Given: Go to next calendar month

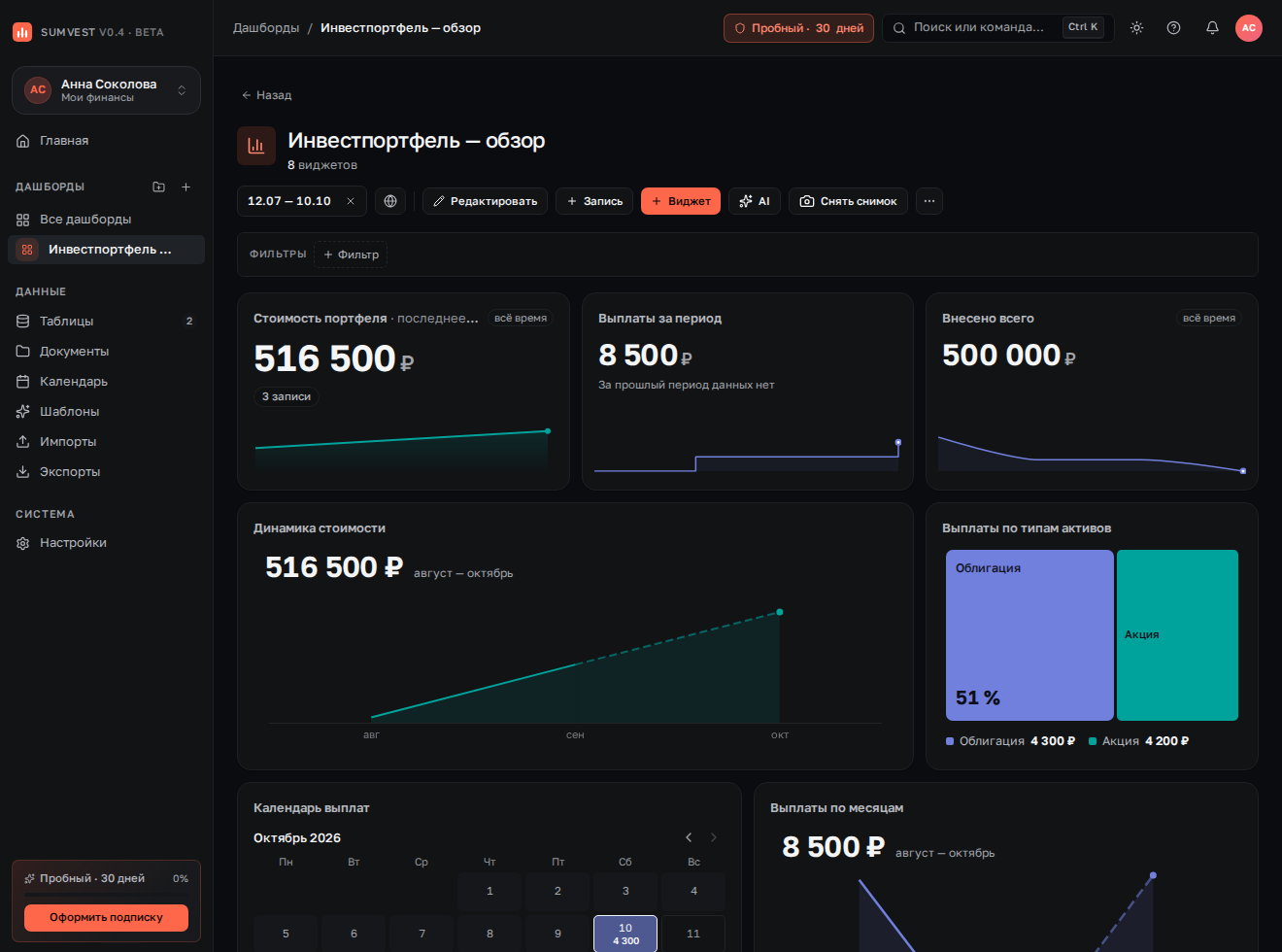Looking at the screenshot, I should 714,837.
